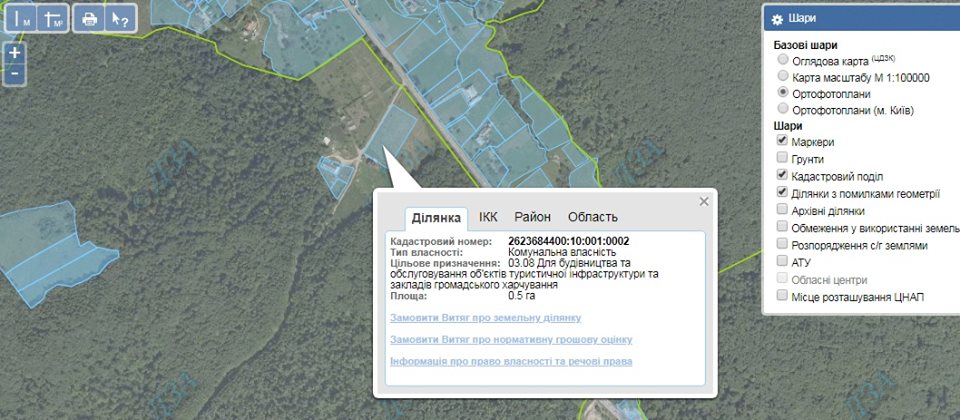
Task: Select Оглядова карта base layer
Action: coord(782,60)
